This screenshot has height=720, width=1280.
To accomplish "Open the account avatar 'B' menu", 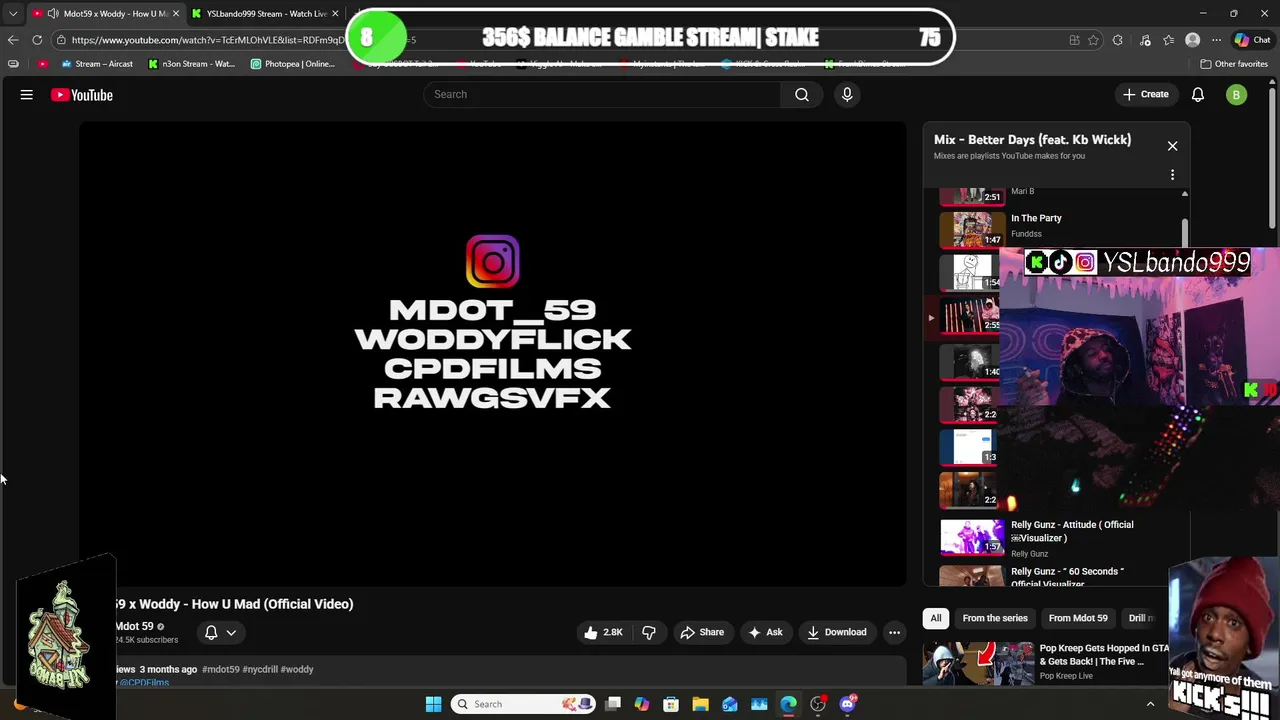I will coord(1237,95).
